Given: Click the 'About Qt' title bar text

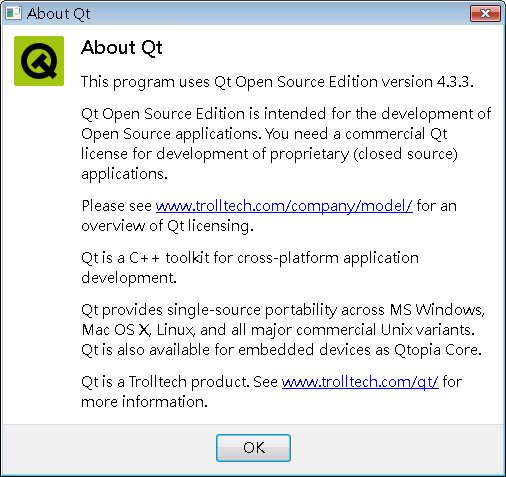Looking at the screenshot, I should pos(59,14).
